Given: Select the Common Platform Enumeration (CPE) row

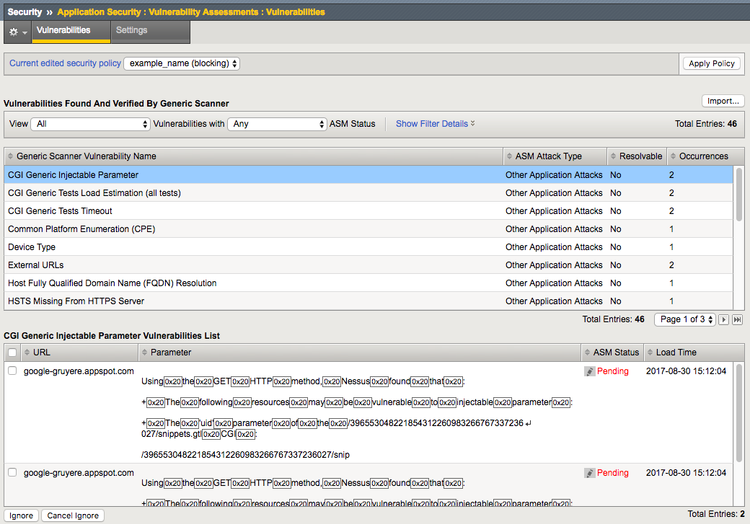Looking at the screenshot, I should tap(82, 229).
